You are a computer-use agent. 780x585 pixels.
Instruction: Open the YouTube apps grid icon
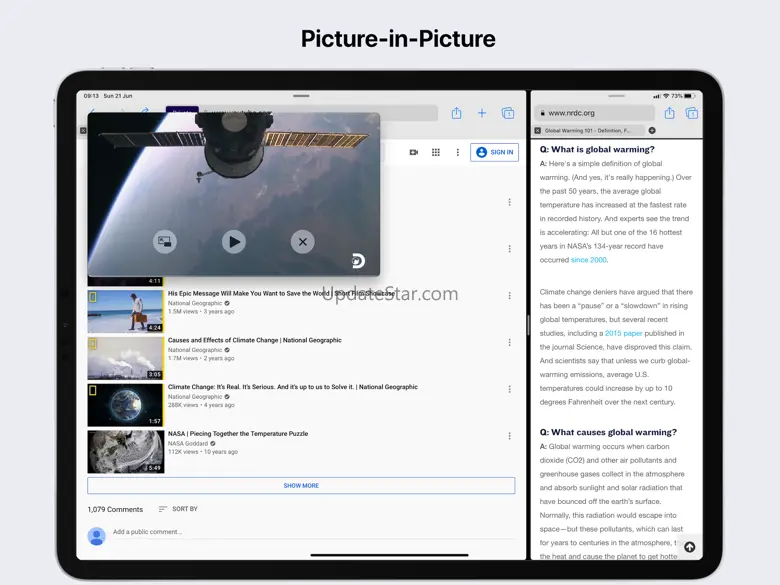point(436,153)
